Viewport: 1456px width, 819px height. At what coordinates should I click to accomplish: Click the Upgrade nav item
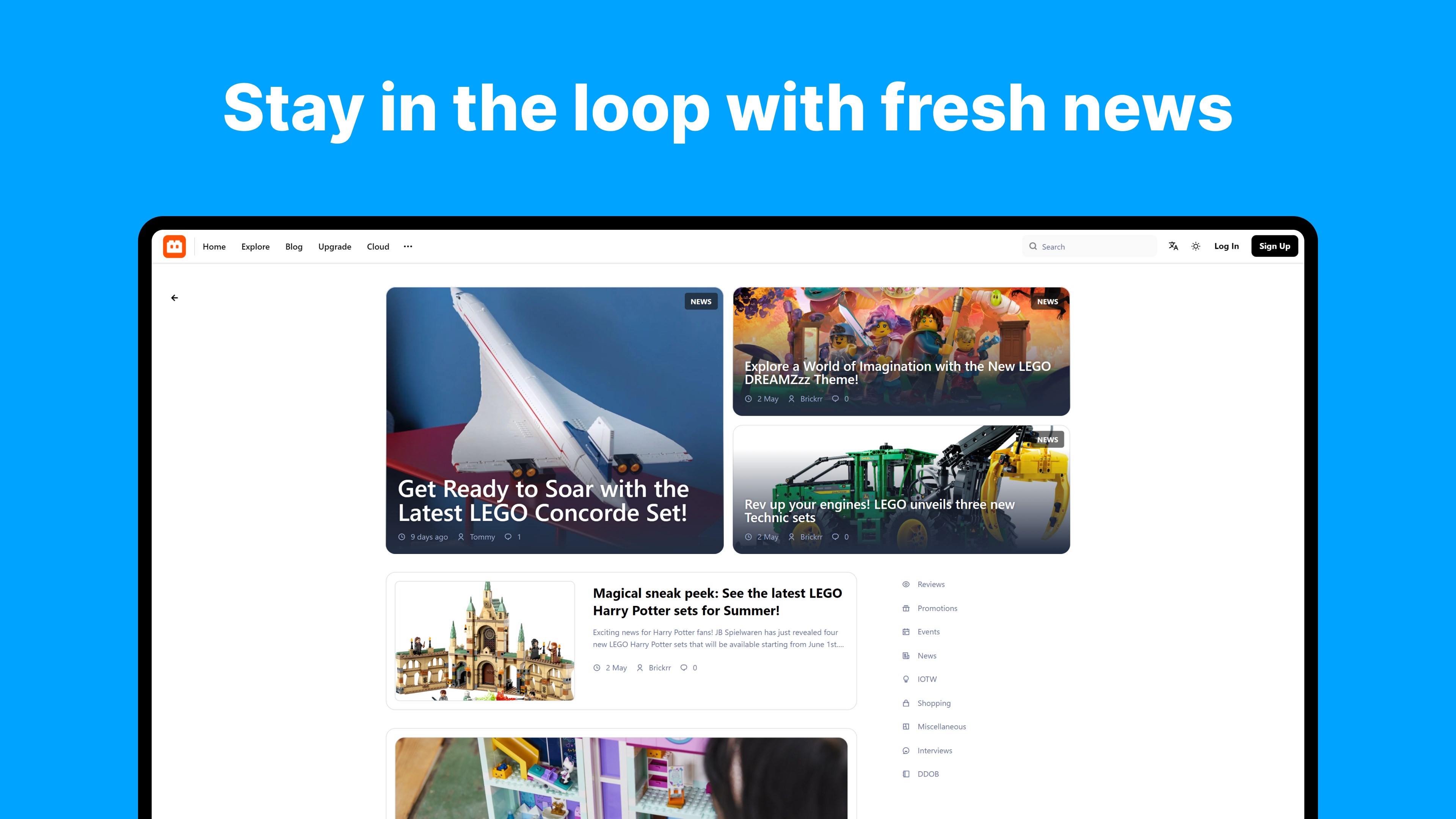(334, 246)
